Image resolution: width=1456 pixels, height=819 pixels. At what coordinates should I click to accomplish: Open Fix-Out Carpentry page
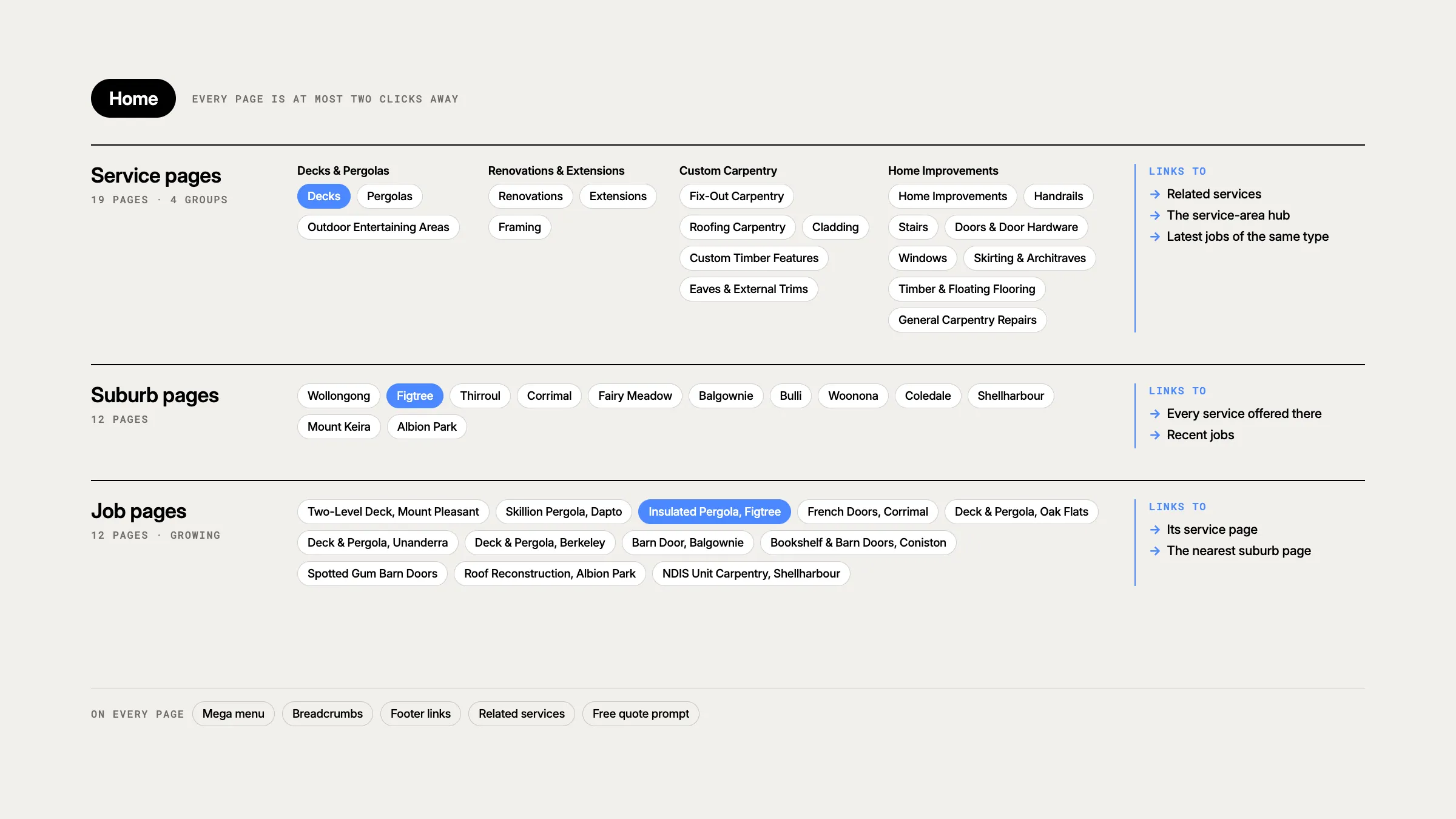pyautogui.click(x=736, y=196)
